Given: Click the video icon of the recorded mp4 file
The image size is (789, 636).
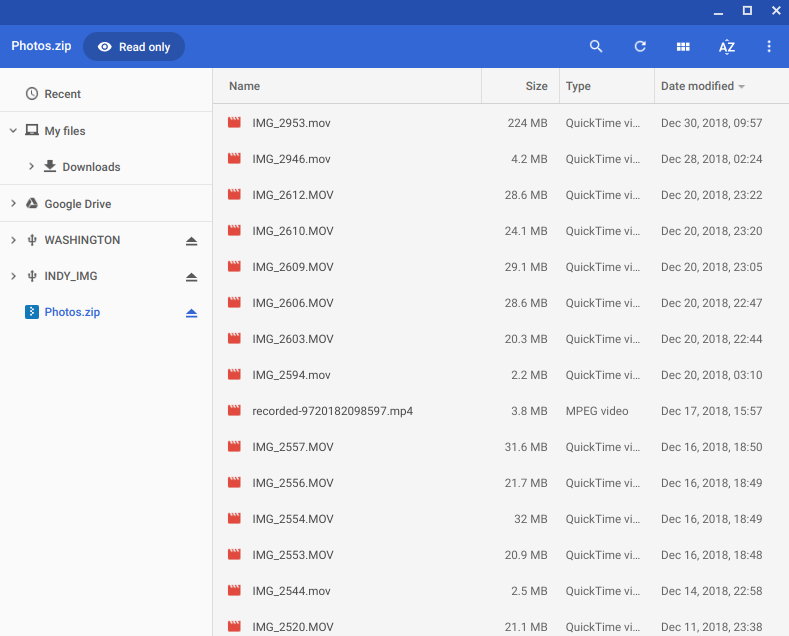Looking at the screenshot, I should tap(234, 410).
